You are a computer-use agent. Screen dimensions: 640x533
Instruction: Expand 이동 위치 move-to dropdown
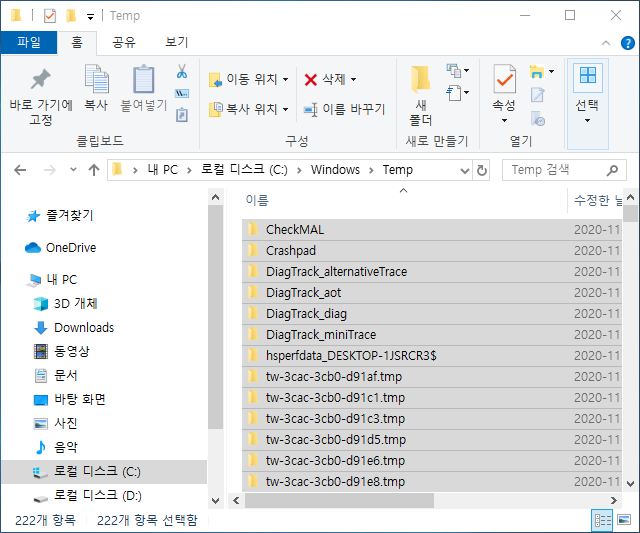(x=286, y=79)
